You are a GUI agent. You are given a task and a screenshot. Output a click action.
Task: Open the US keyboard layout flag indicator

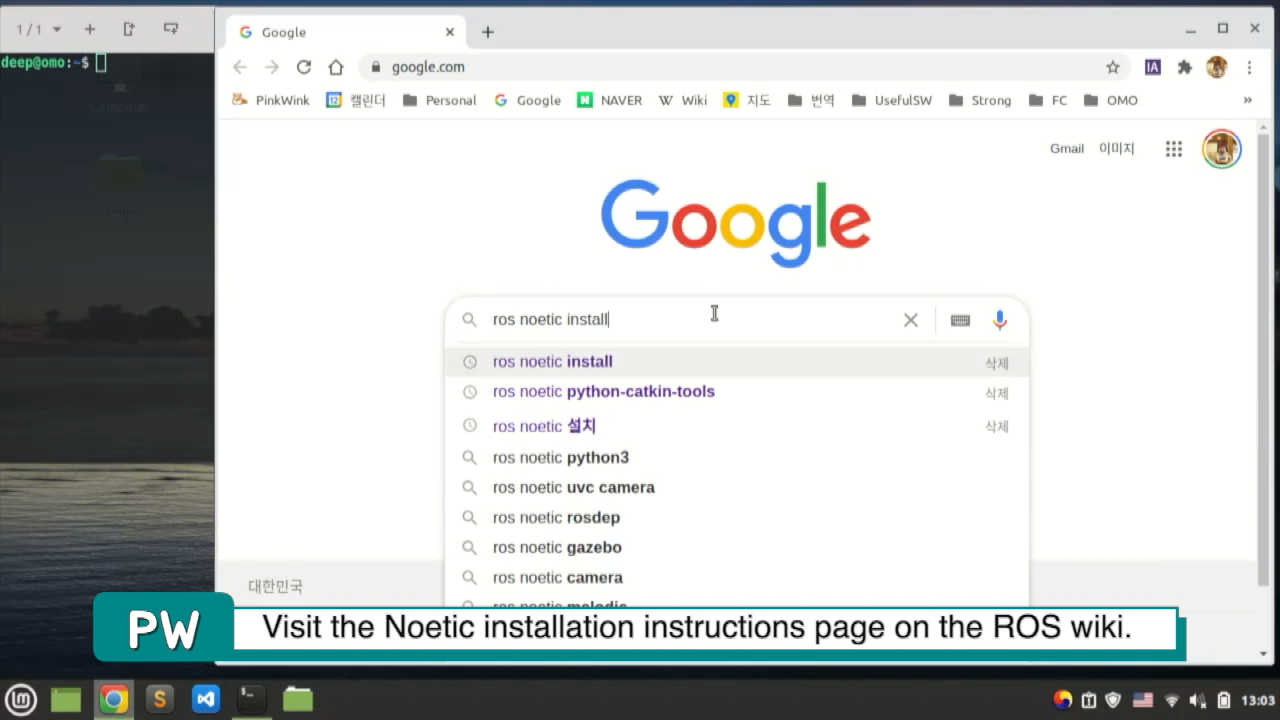tap(1143, 700)
